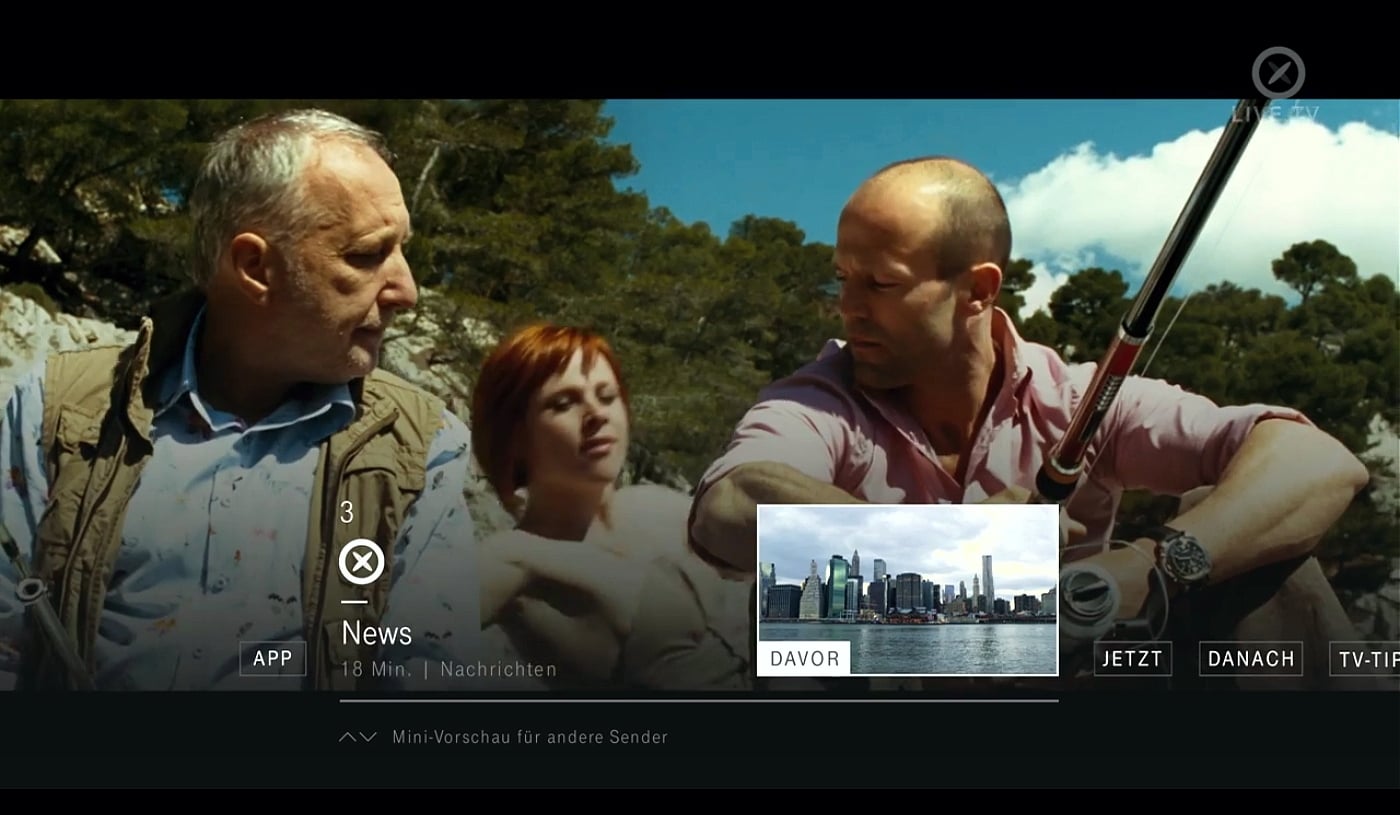1400x815 pixels.
Task: Open the APP panel
Action: (x=272, y=658)
